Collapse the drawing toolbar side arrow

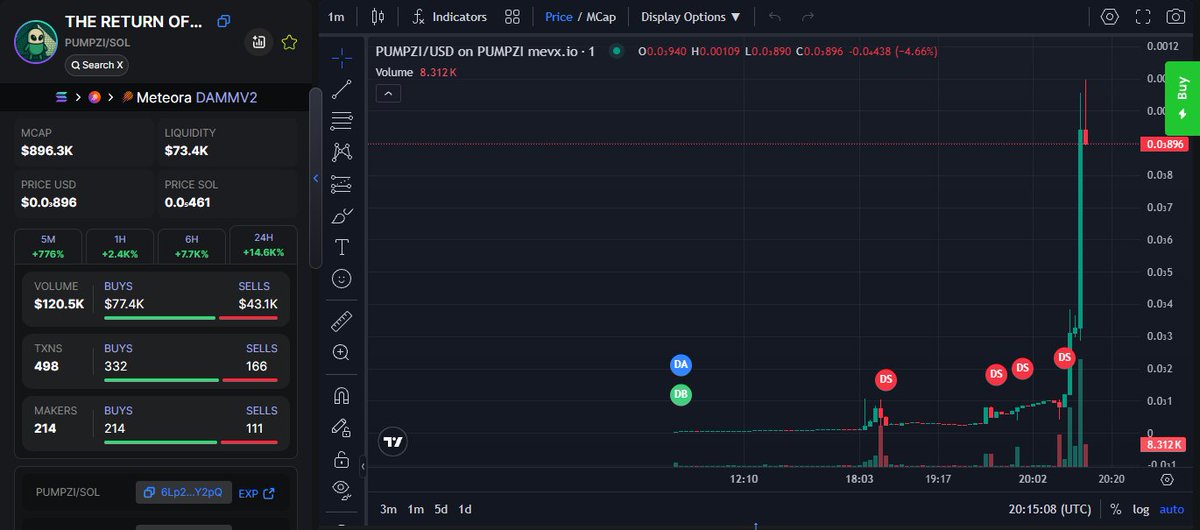pos(363,466)
